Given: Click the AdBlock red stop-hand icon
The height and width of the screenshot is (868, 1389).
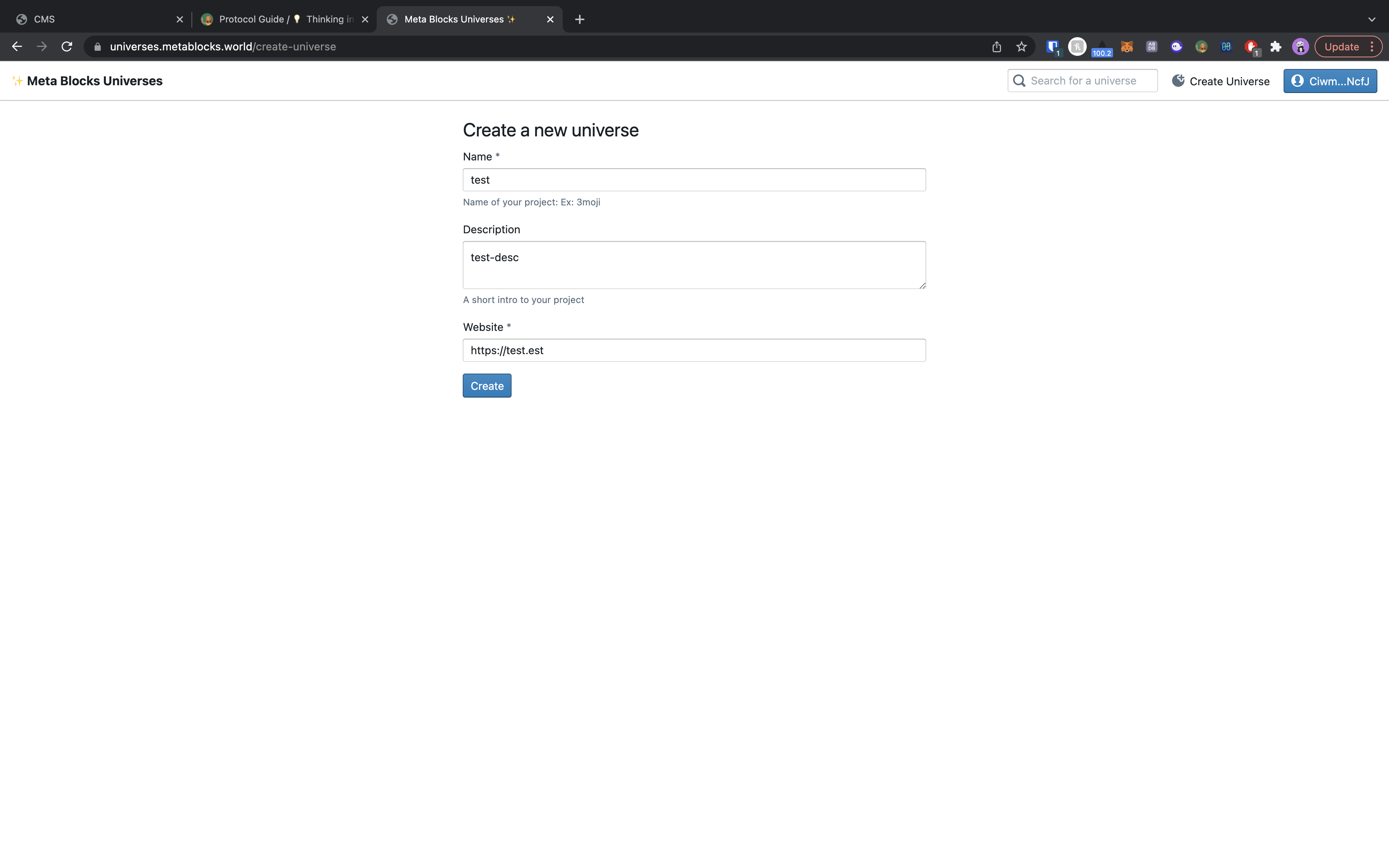Looking at the screenshot, I should coord(1251,46).
